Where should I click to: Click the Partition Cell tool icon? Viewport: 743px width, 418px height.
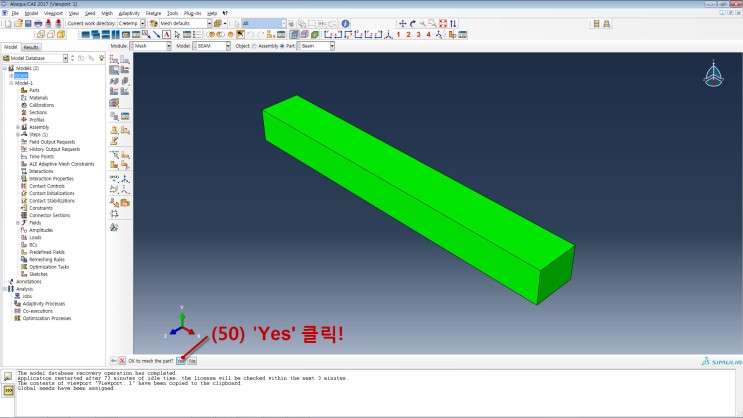point(114,165)
